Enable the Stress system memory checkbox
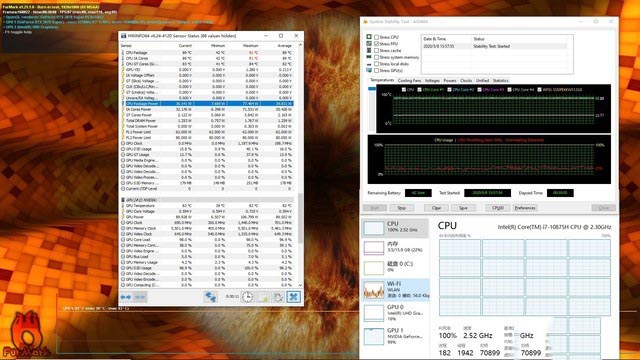The height and width of the screenshot is (360, 640). pyautogui.click(x=376, y=57)
